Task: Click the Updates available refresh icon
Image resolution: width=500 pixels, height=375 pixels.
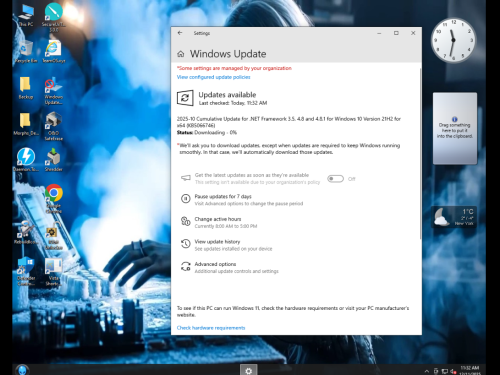Action: [x=185, y=98]
